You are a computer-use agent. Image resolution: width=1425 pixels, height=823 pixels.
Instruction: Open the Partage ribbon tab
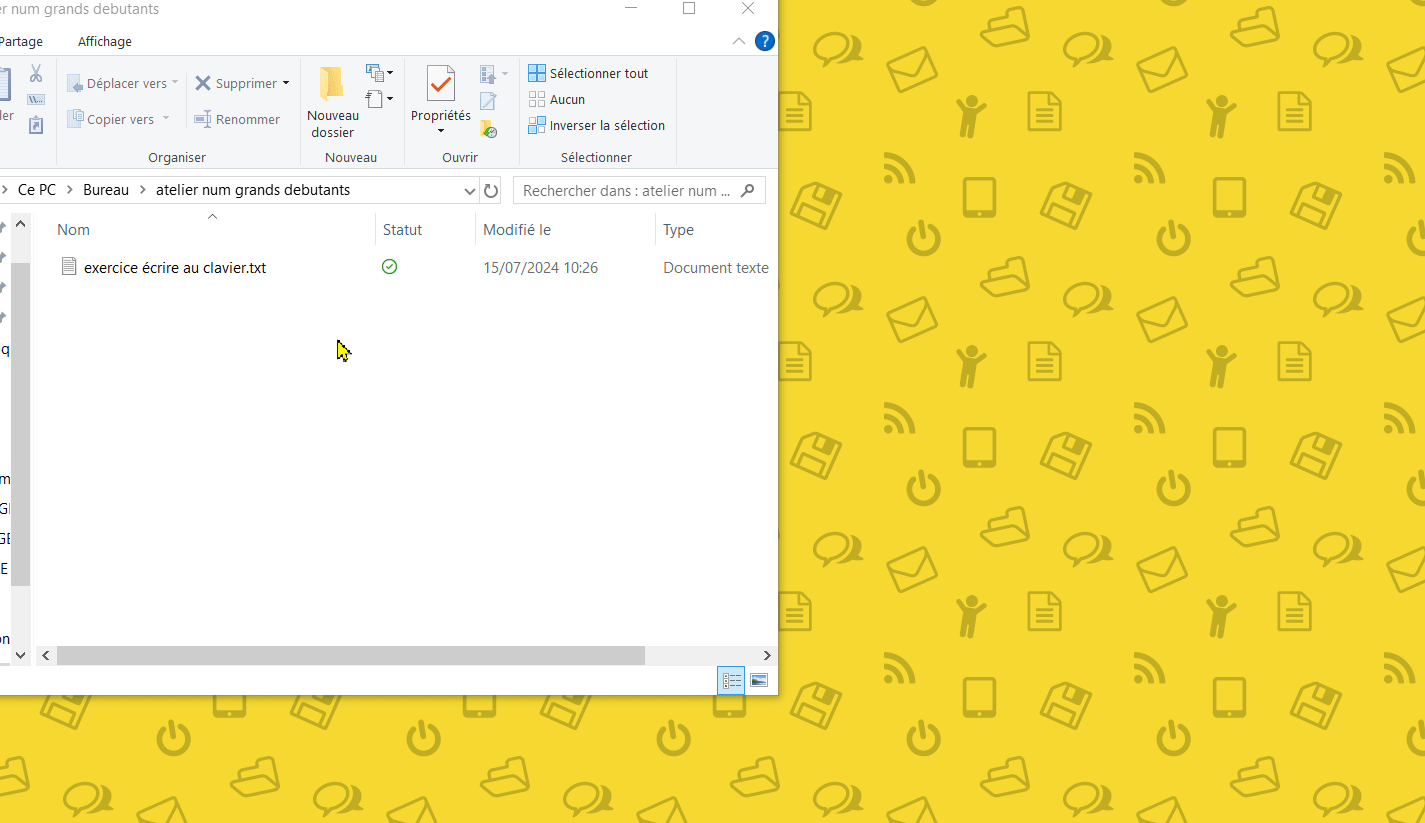[20, 41]
